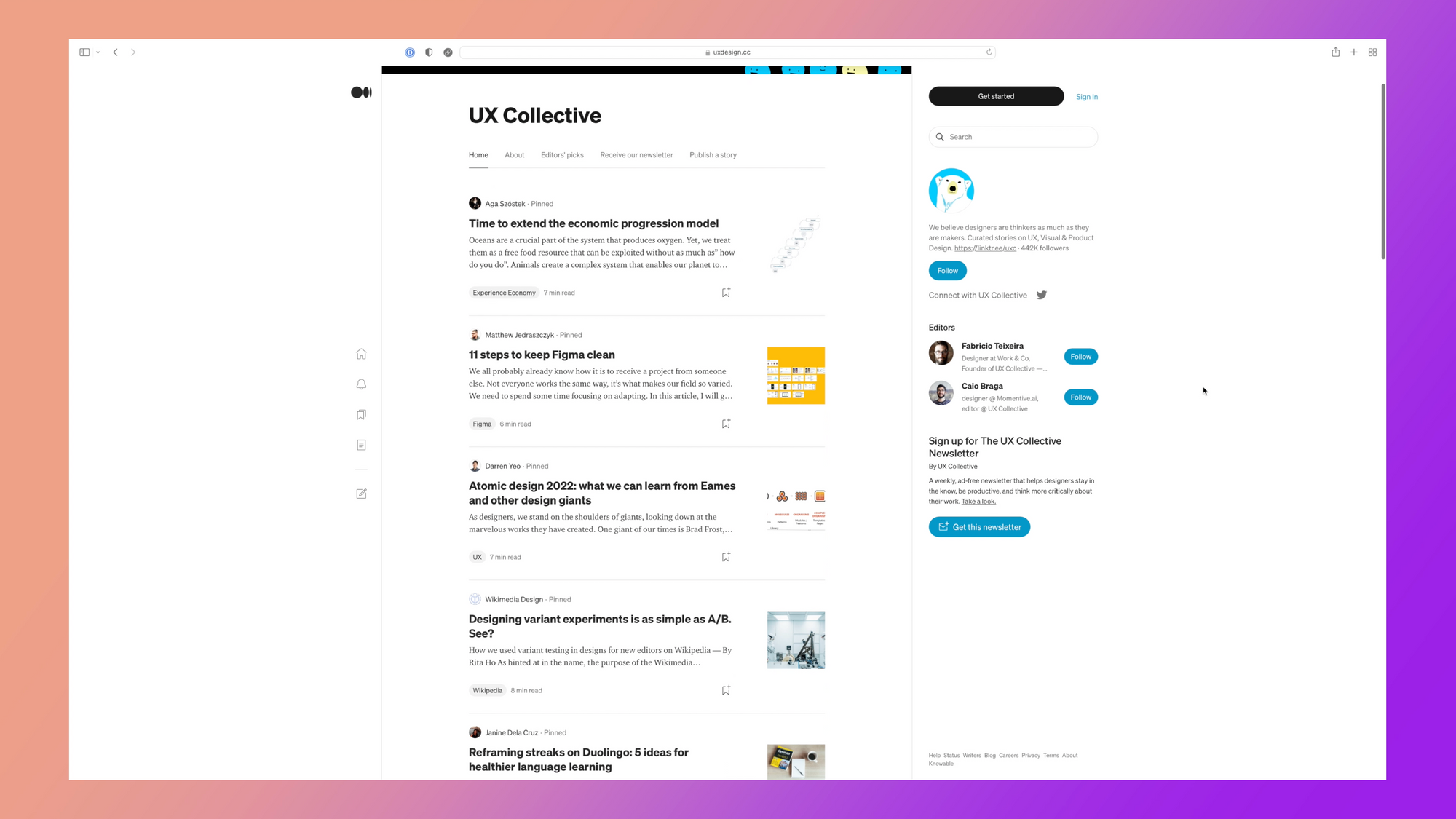
Task: Click the notifications bell icon
Action: coord(361,384)
